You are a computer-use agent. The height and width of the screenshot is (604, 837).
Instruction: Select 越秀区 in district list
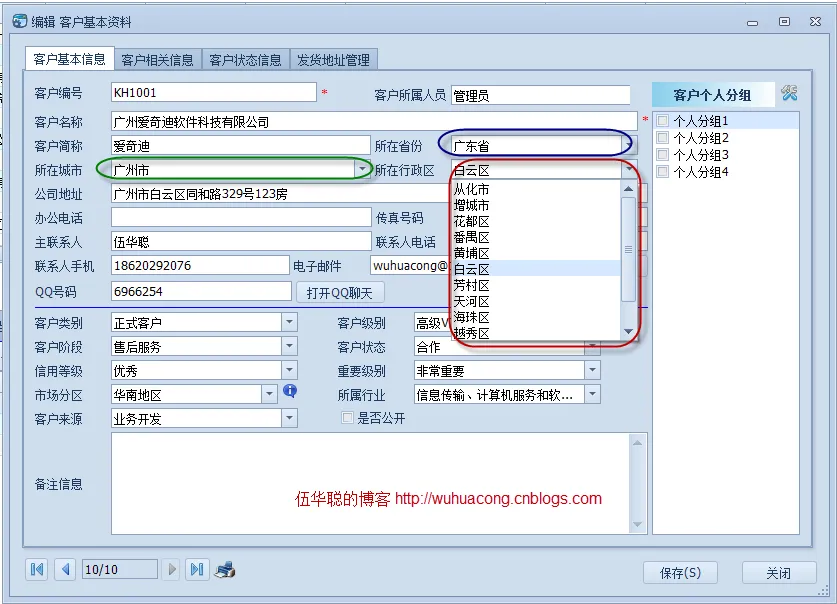click(536, 333)
